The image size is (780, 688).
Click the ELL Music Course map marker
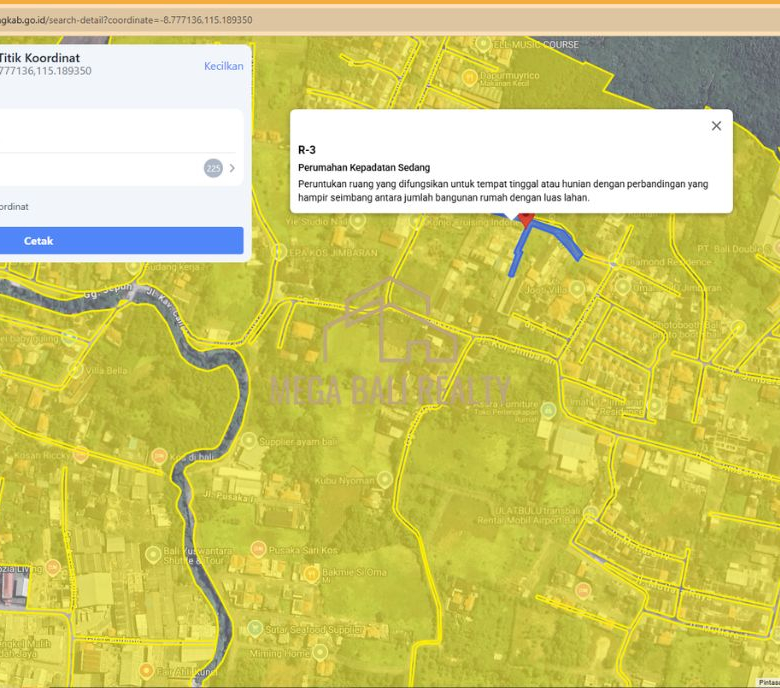coord(483,45)
